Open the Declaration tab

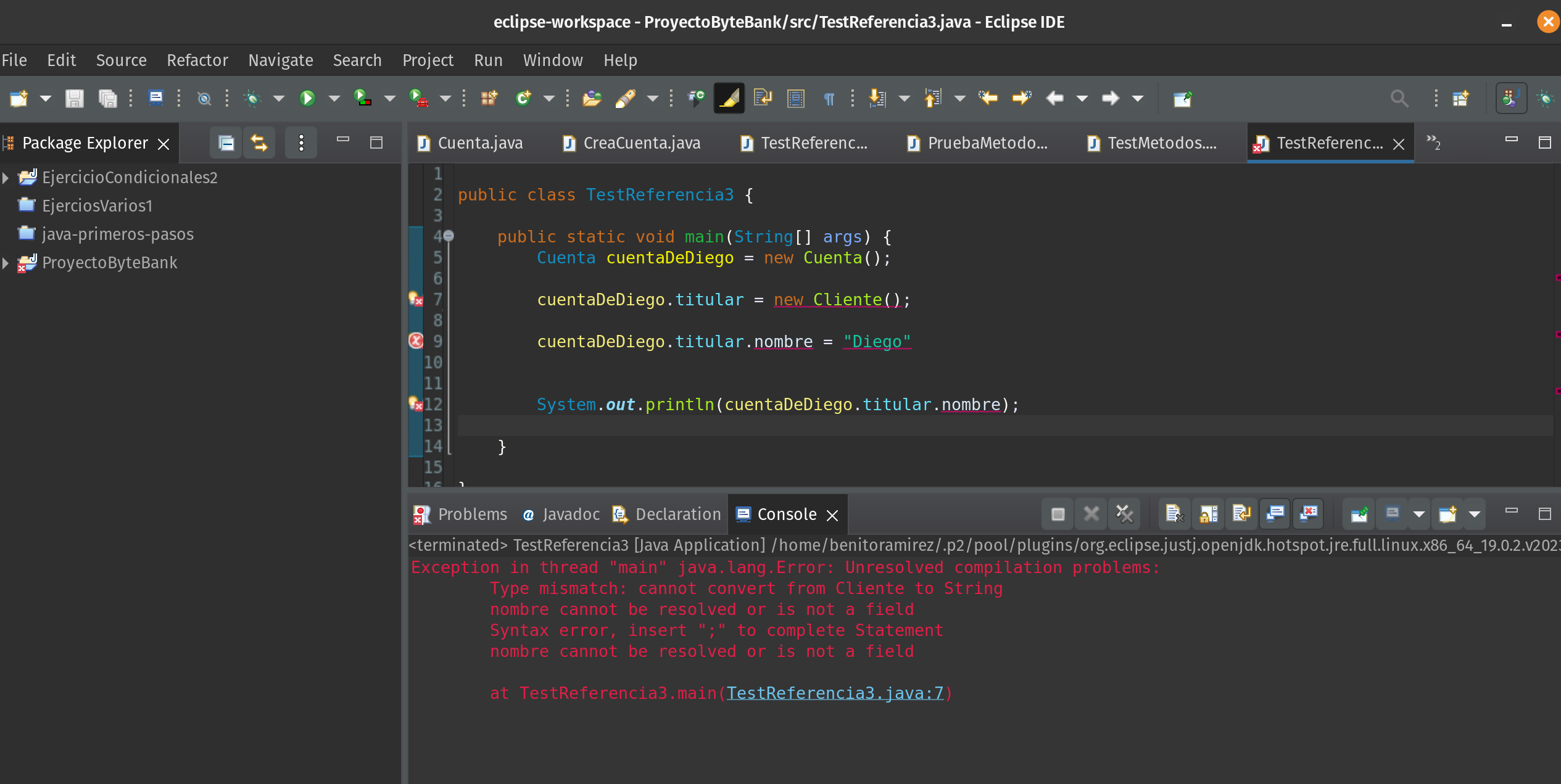[x=666, y=514]
